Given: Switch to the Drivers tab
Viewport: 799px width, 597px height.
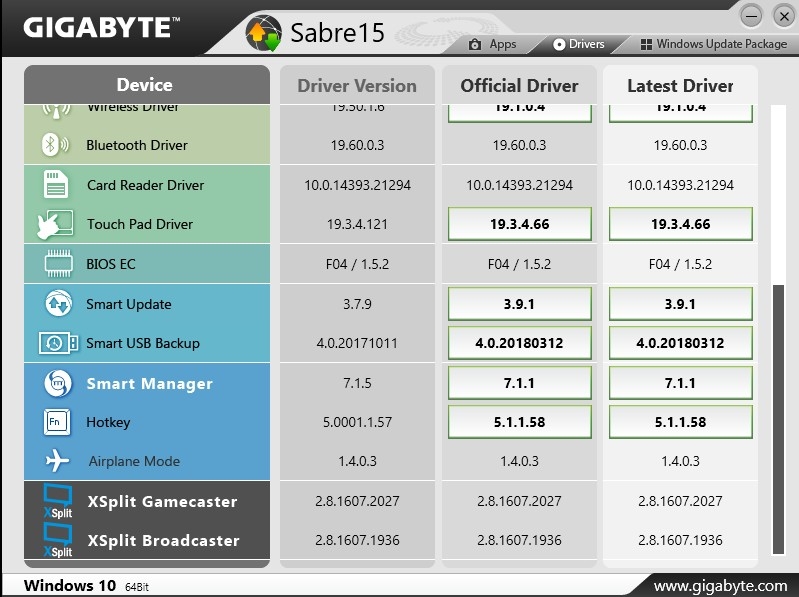Looking at the screenshot, I should click(579, 44).
